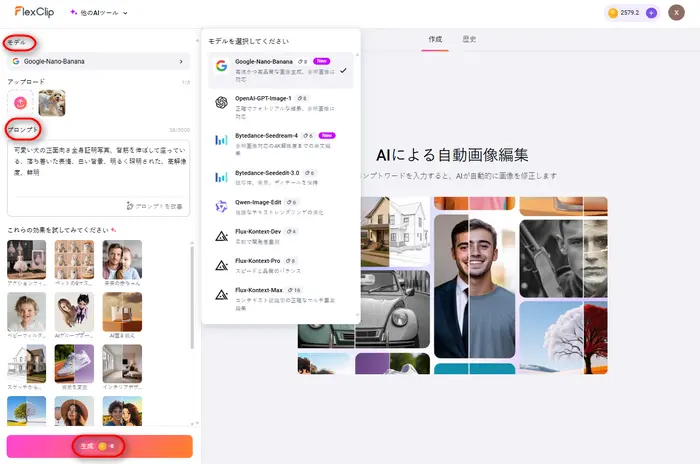
Task: Choose Flux-Kontext-Max model
Action: tap(280, 298)
